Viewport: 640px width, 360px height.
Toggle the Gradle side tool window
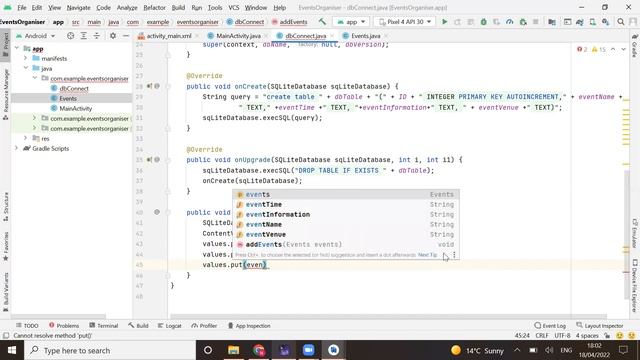[635, 46]
